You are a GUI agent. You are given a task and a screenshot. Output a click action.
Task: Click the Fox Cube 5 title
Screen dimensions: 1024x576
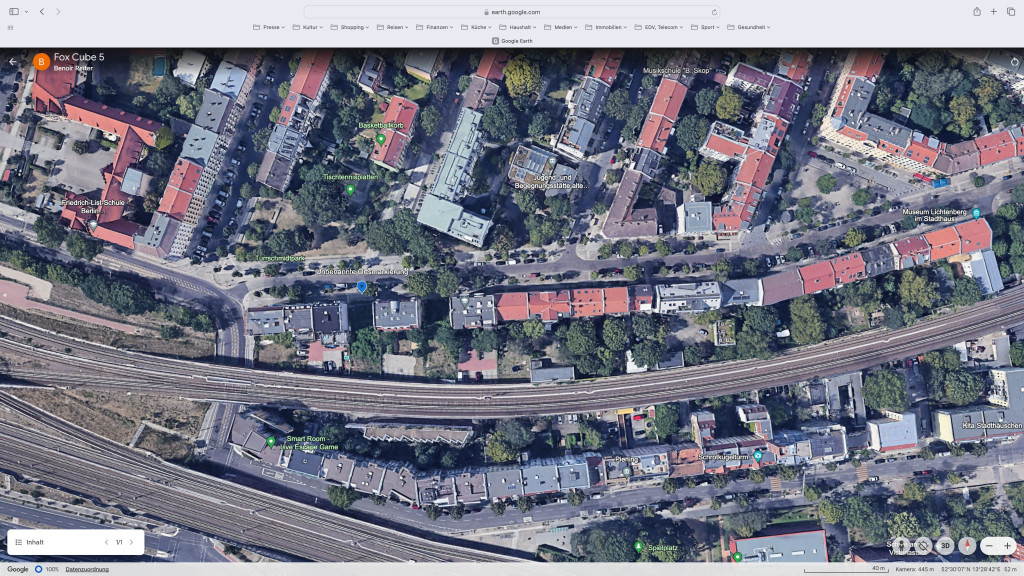79,57
